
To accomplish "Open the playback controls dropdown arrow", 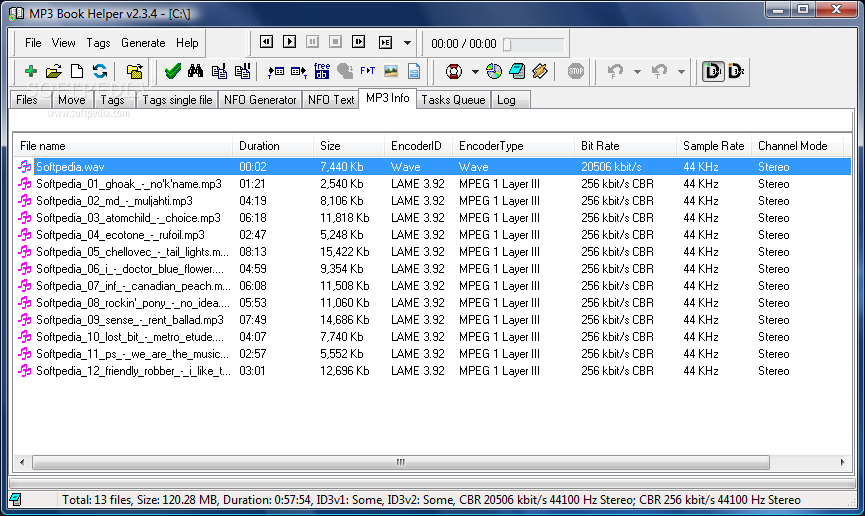I will click(407, 42).
